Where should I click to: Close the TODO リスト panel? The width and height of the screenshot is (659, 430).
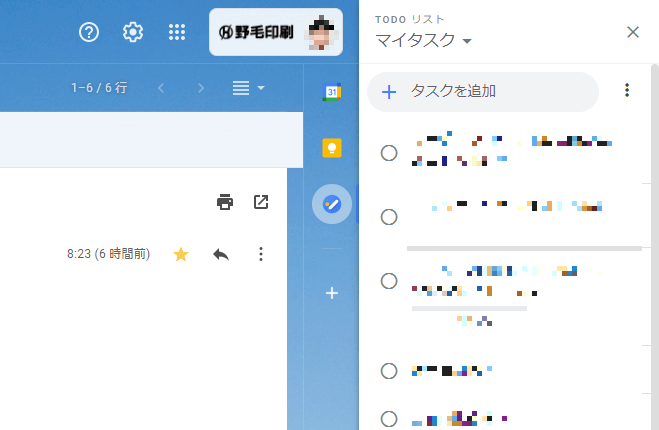[x=633, y=32]
